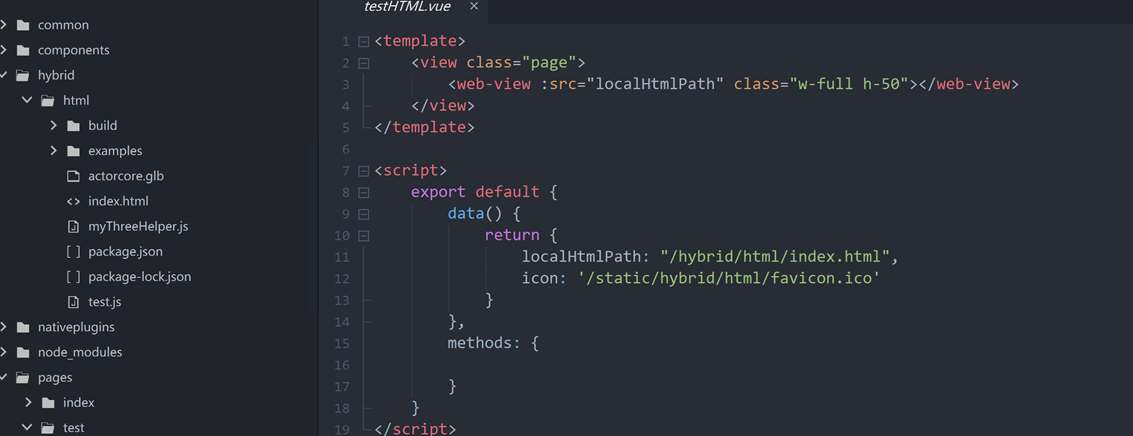Click the myThreeHelper.js script icon
The image size is (1133, 436).
(73, 226)
